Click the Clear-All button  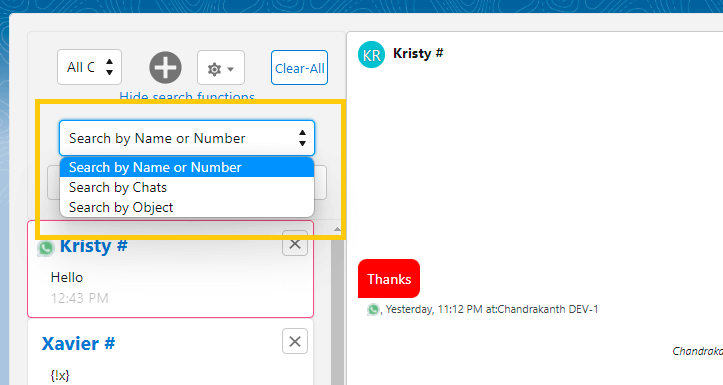299,68
